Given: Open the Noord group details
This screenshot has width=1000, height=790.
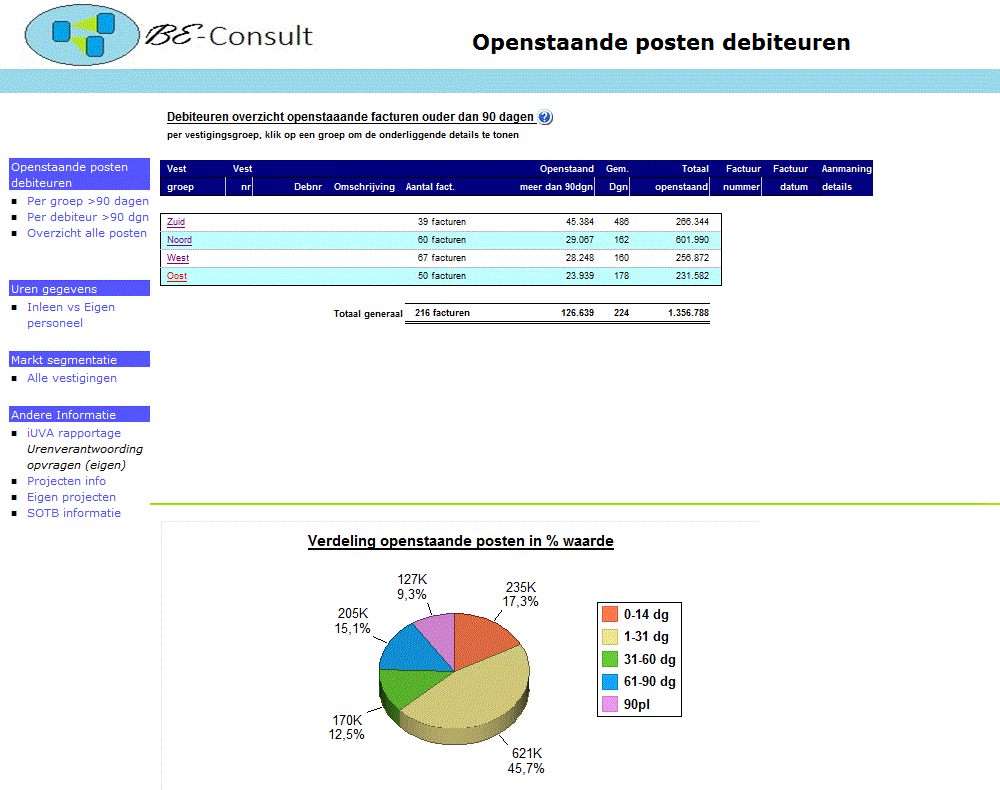Looking at the screenshot, I should [179, 240].
